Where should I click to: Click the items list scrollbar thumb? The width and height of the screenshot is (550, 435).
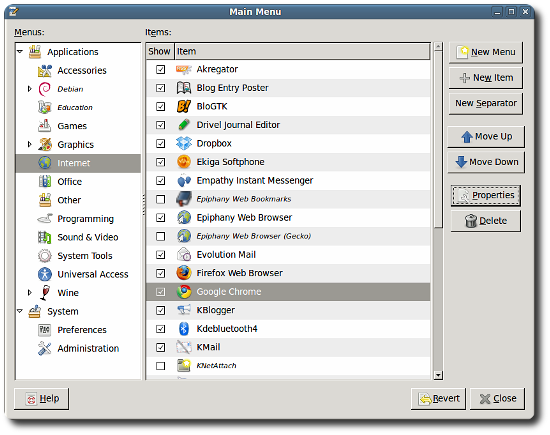click(x=438, y=139)
